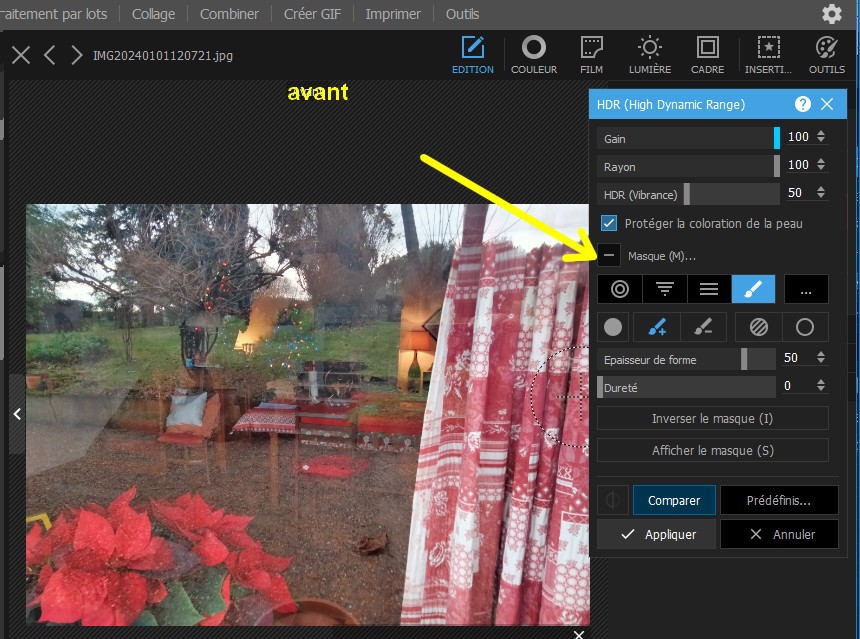Click the split compare icon beside Comparer
Viewport: 860px width, 639px height.
(x=613, y=500)
